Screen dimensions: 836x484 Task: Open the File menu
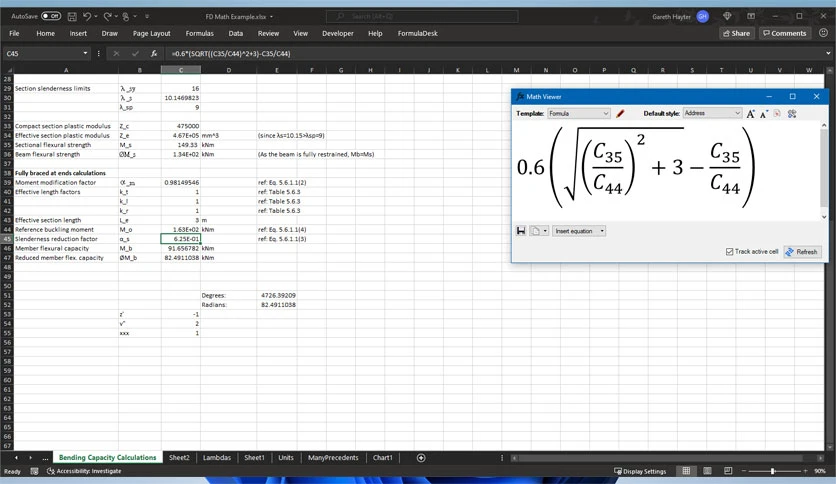coord(14,33)
